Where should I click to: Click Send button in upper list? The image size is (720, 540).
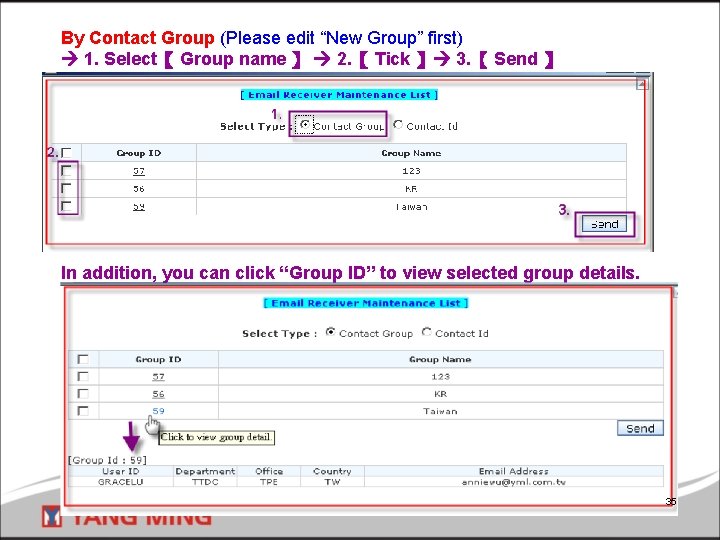(604, 224)
